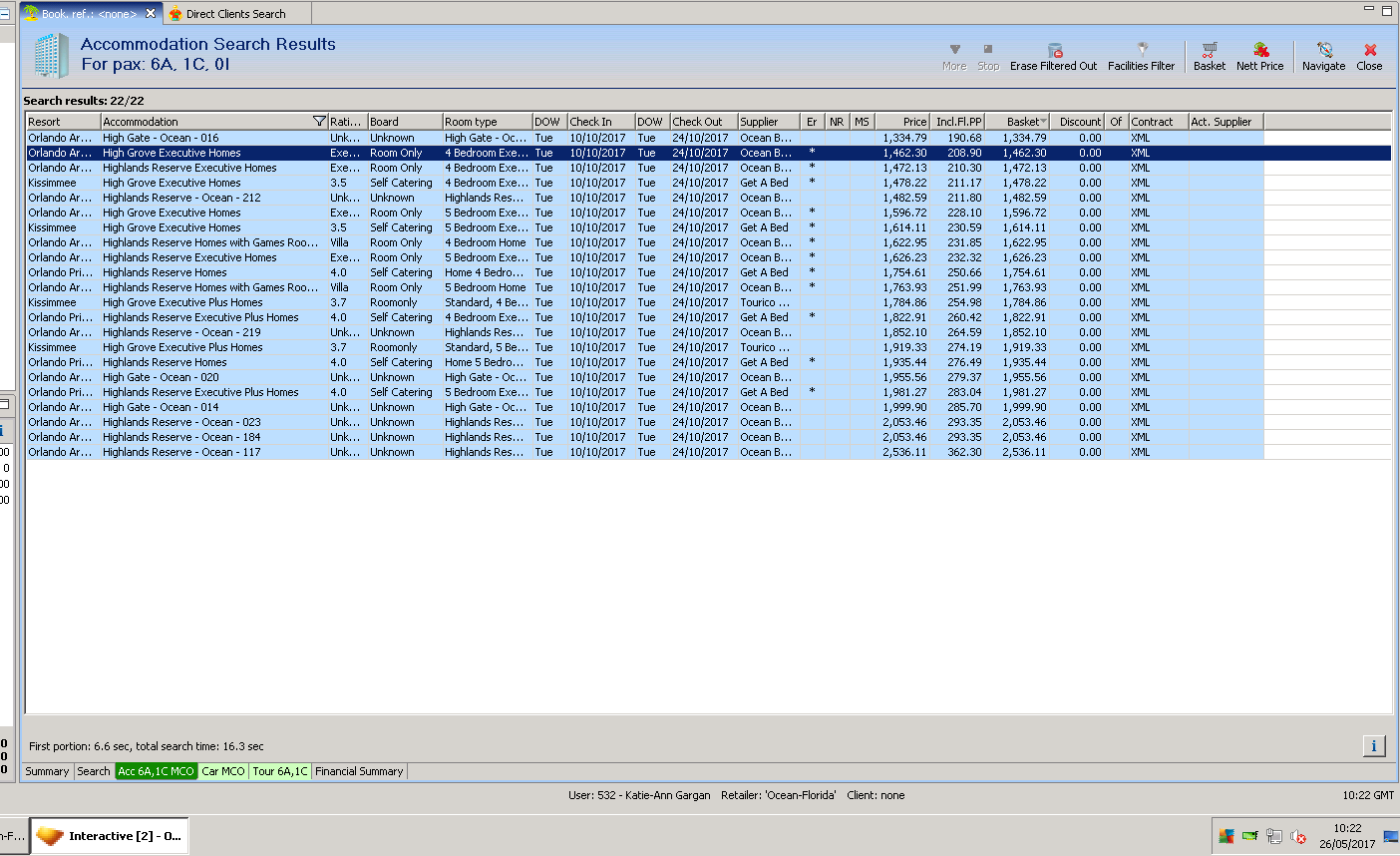Click the Basket column sort arrow
1400x856 pixels.
click(x=1043, y=122)
